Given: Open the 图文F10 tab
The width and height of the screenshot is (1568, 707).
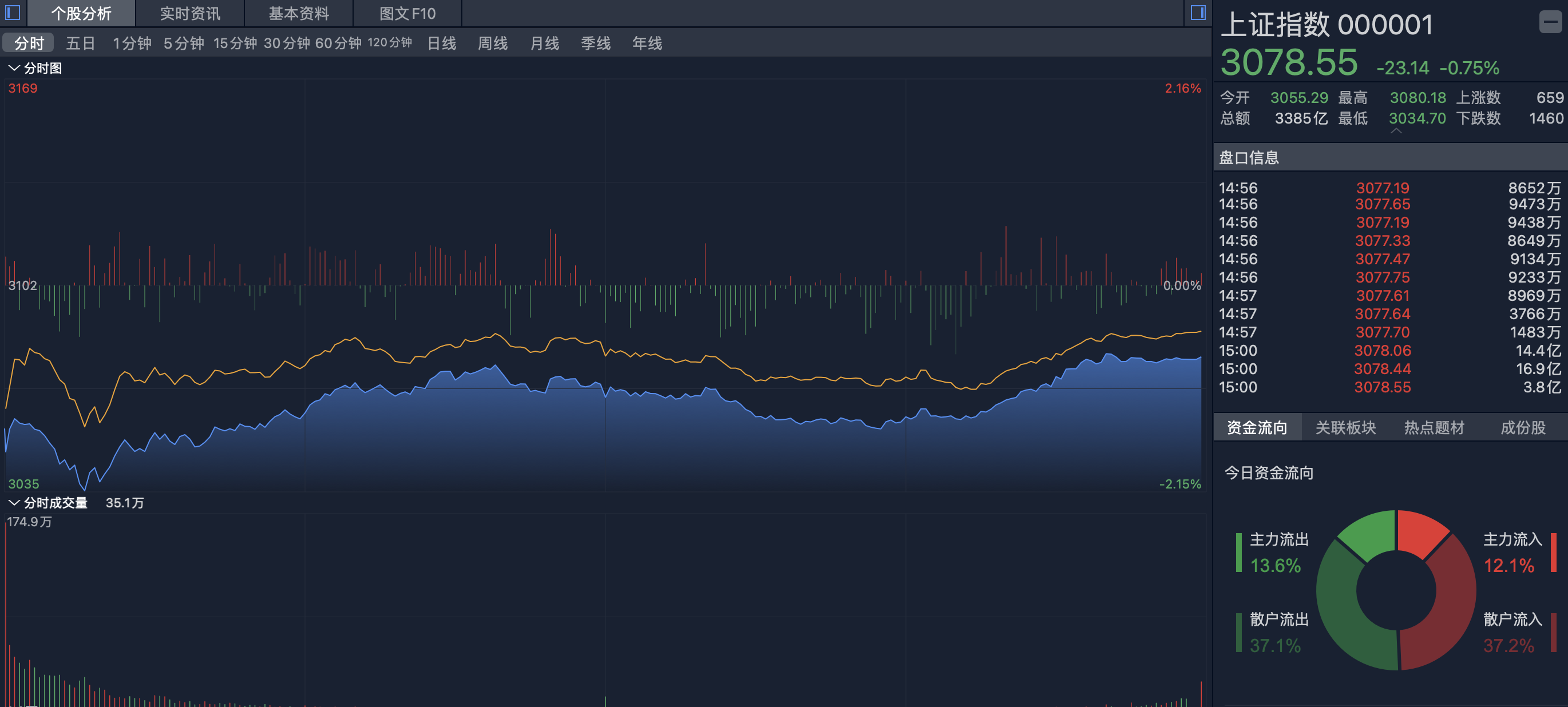Looking at the screenshot, I should 405,13.
